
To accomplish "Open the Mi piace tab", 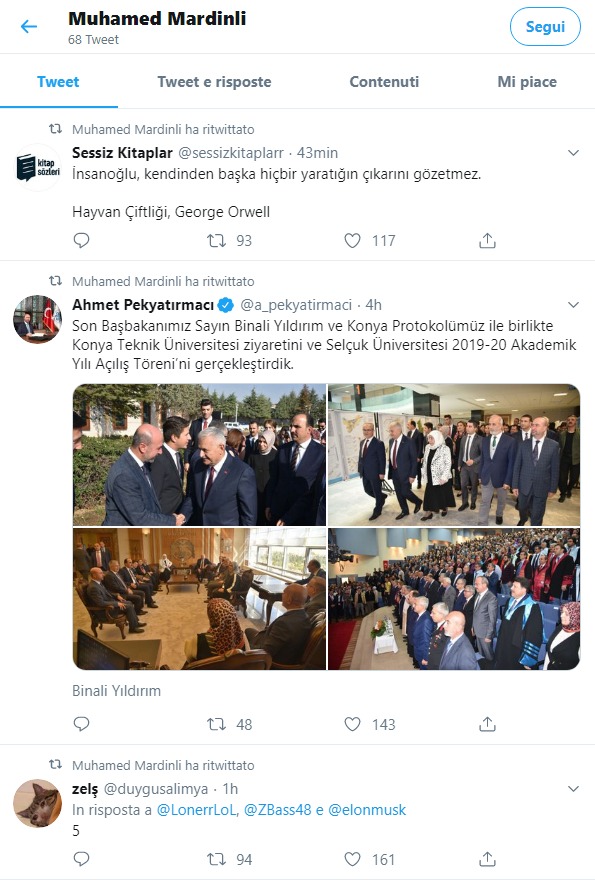I will click(x=527, y=82).
